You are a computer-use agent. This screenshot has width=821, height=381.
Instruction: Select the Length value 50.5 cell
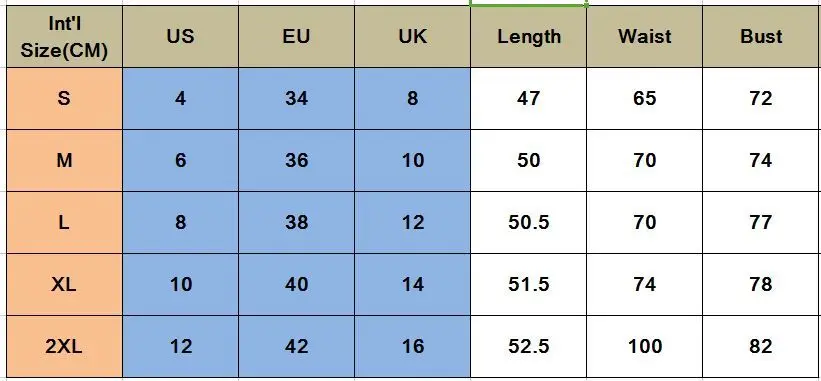tap(528, 222)
